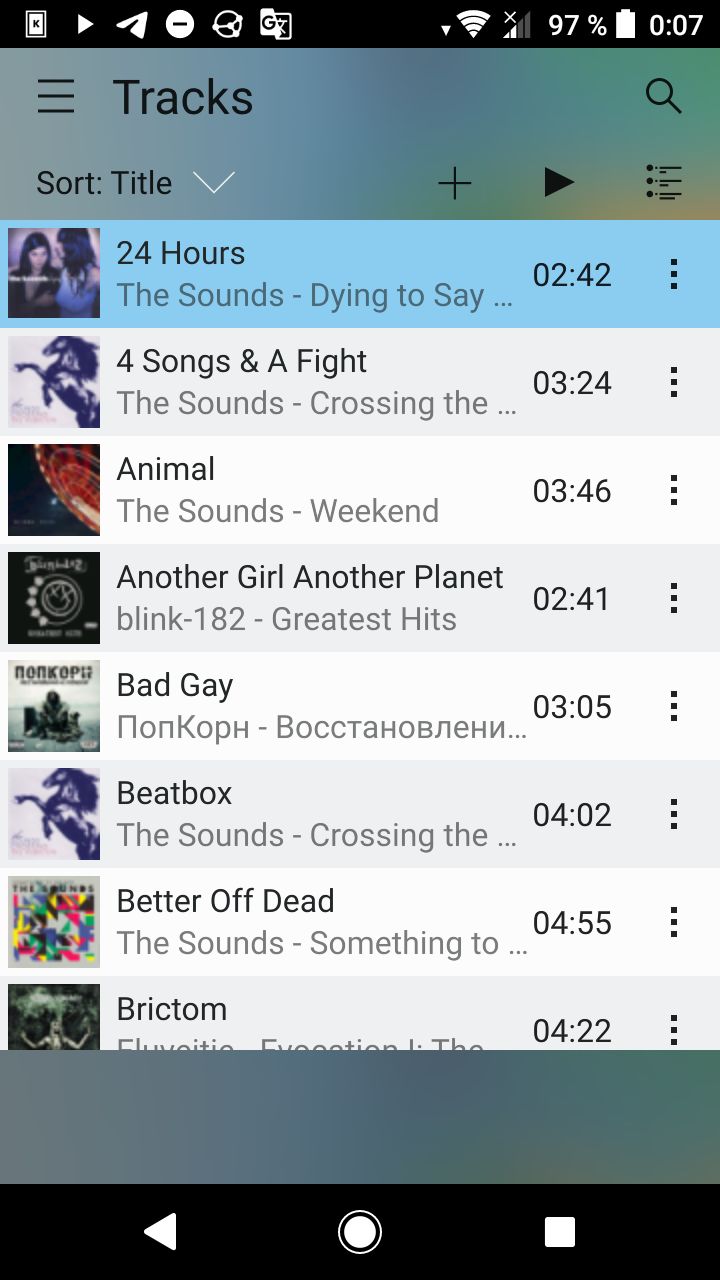Image resolution: width=720 pixels, height=1280 pixels.
Task: Click the plus add icon
Action: [454, 183]
